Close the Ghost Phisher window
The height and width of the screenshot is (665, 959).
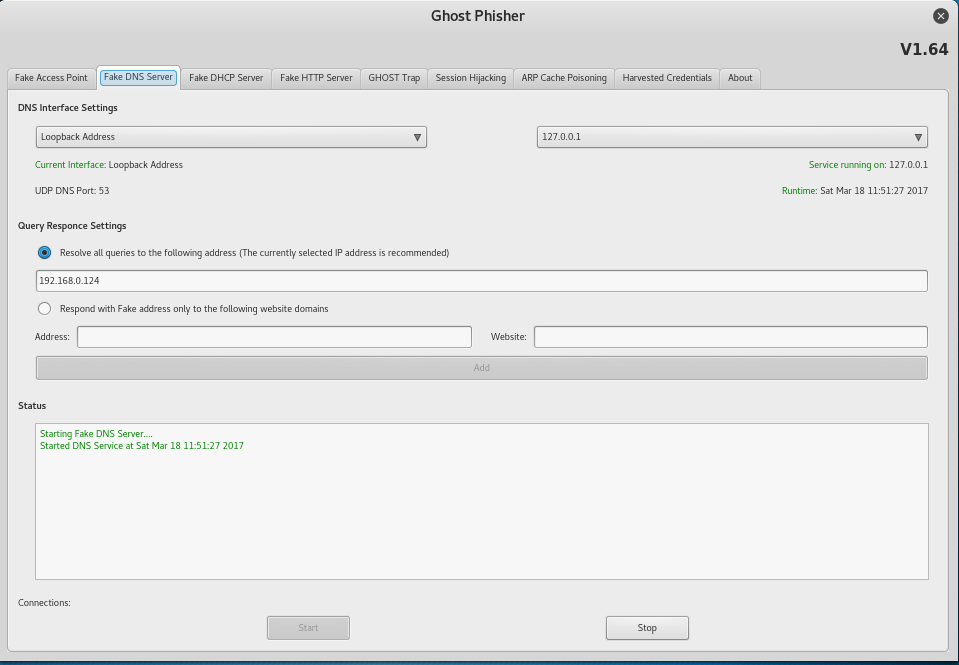click(x=941, y=16)
